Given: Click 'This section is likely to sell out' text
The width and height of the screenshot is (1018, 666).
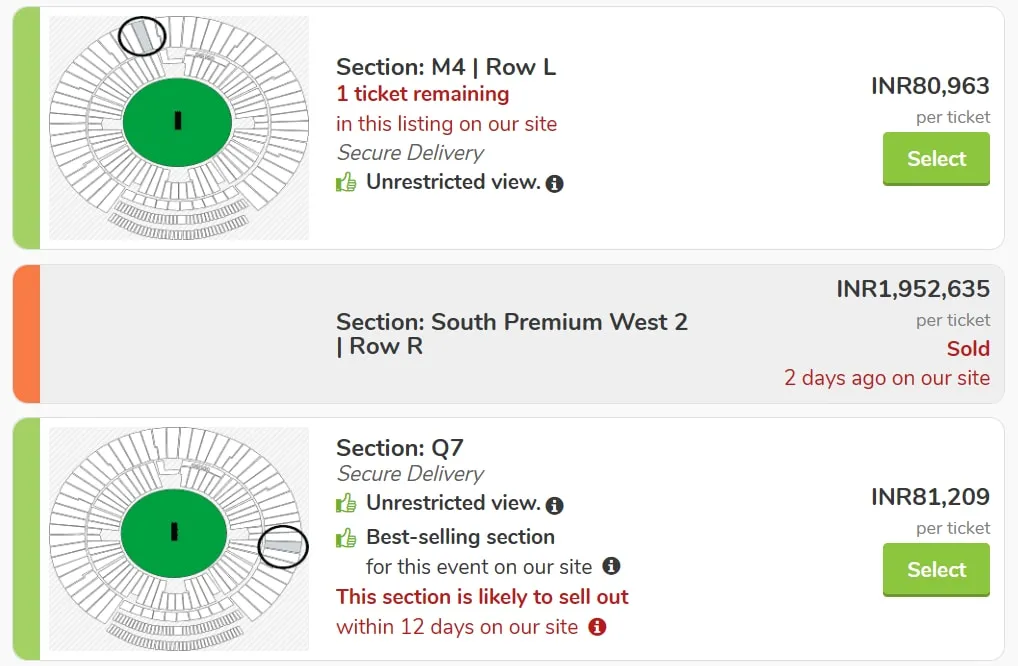Looking at the screenshot, I should tap(482, 597).
